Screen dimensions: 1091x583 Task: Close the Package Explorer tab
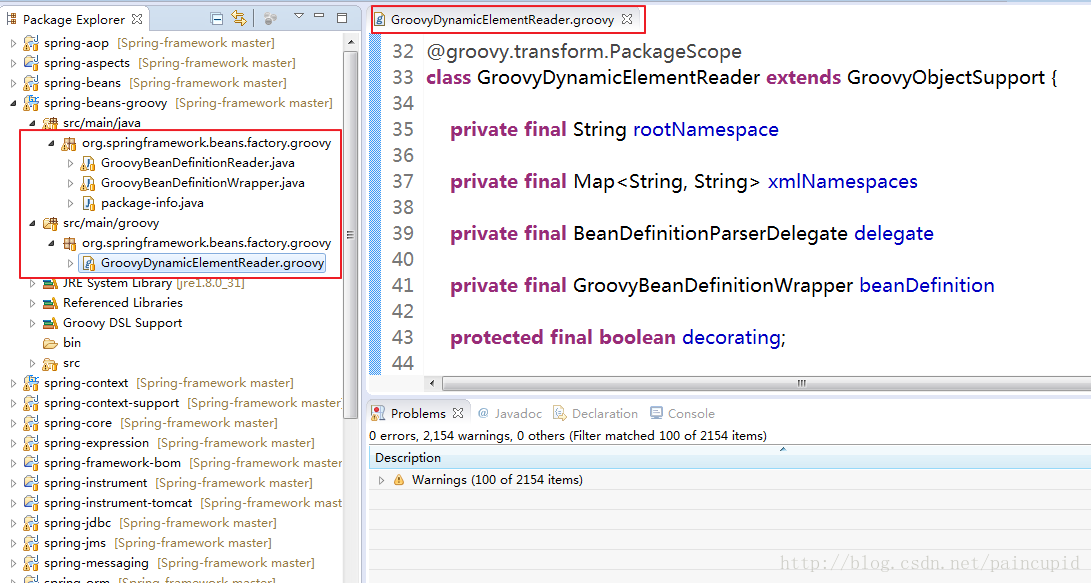pyautogui.click(x=137, y=19)
